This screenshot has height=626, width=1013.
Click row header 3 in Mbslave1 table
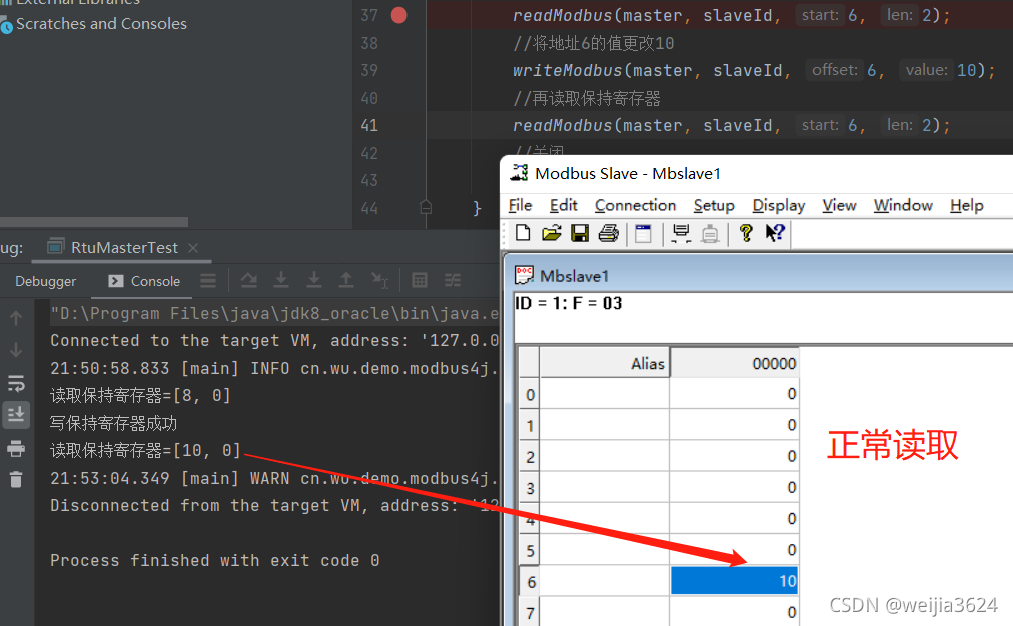tap(530, 488)
